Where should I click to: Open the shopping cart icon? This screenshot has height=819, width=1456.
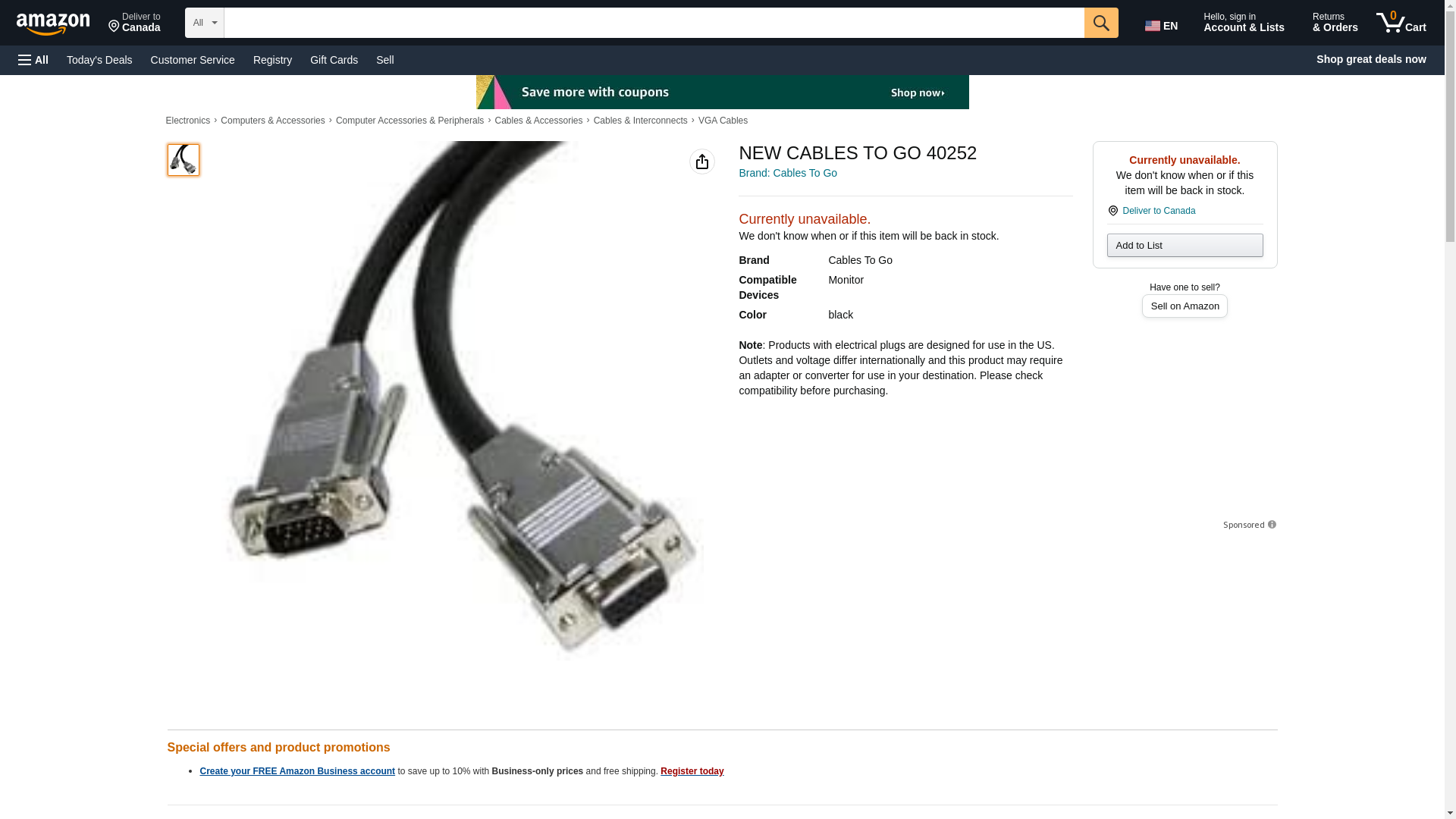click(x=1401, y=23)
